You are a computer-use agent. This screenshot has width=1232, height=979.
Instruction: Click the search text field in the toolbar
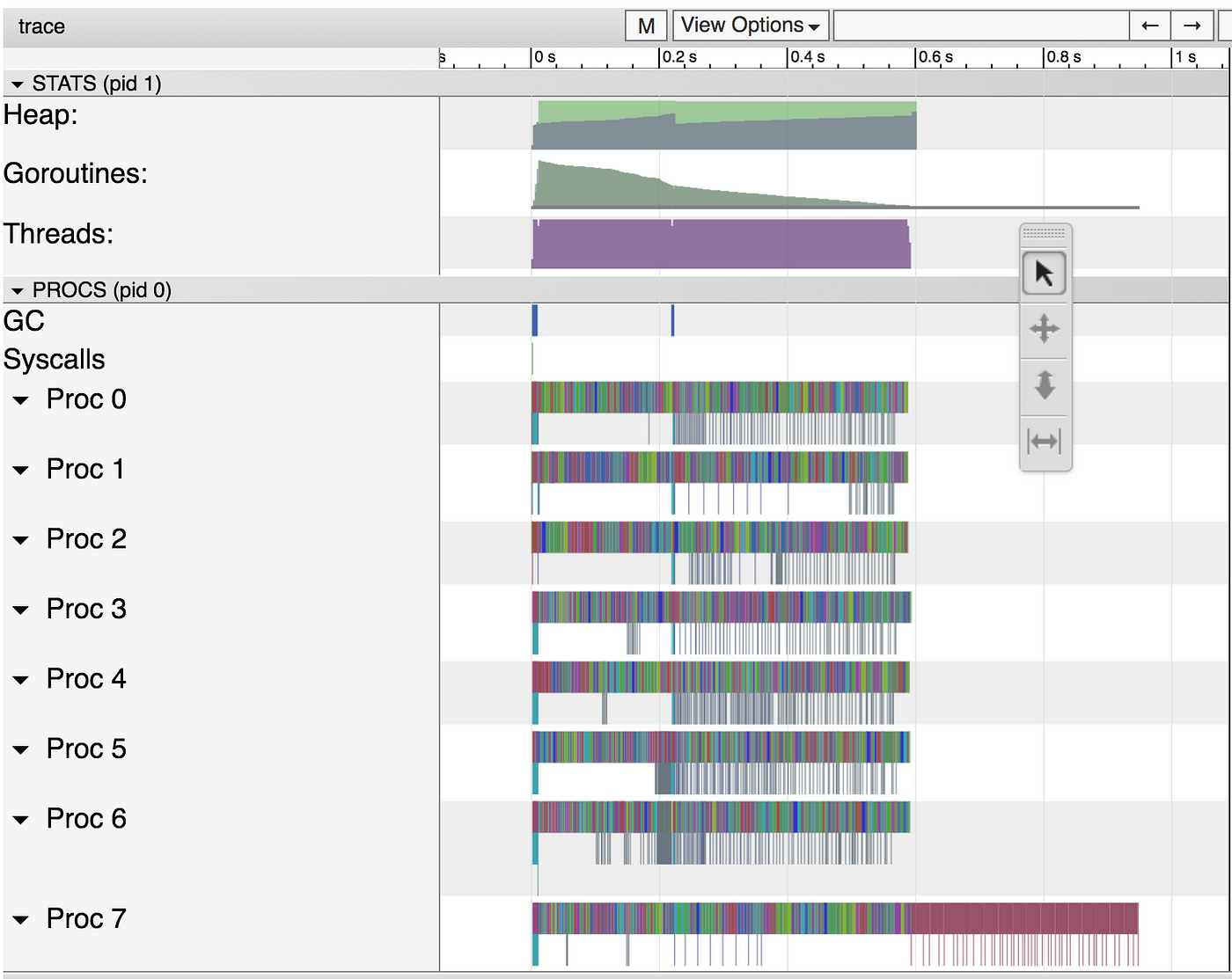[981, 26]
